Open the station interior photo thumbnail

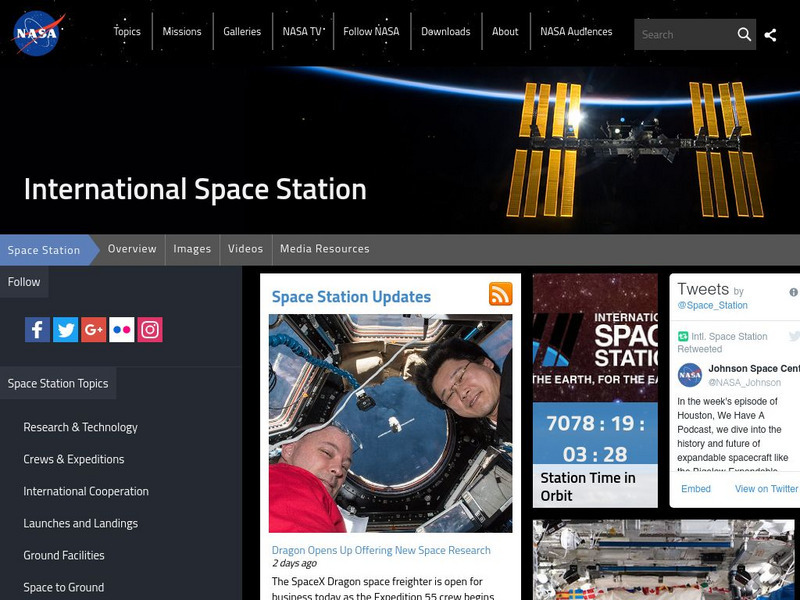tap(663, 560)
